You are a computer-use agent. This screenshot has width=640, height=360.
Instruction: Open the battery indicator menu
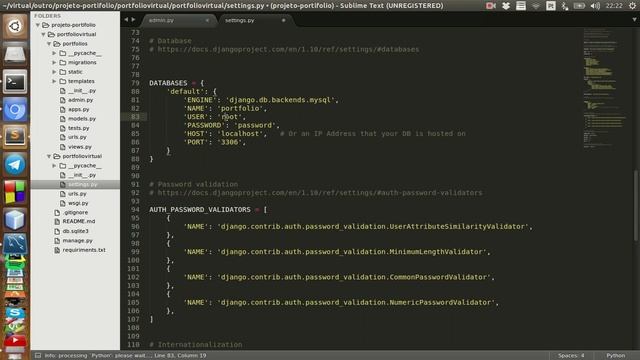[579, 6]
